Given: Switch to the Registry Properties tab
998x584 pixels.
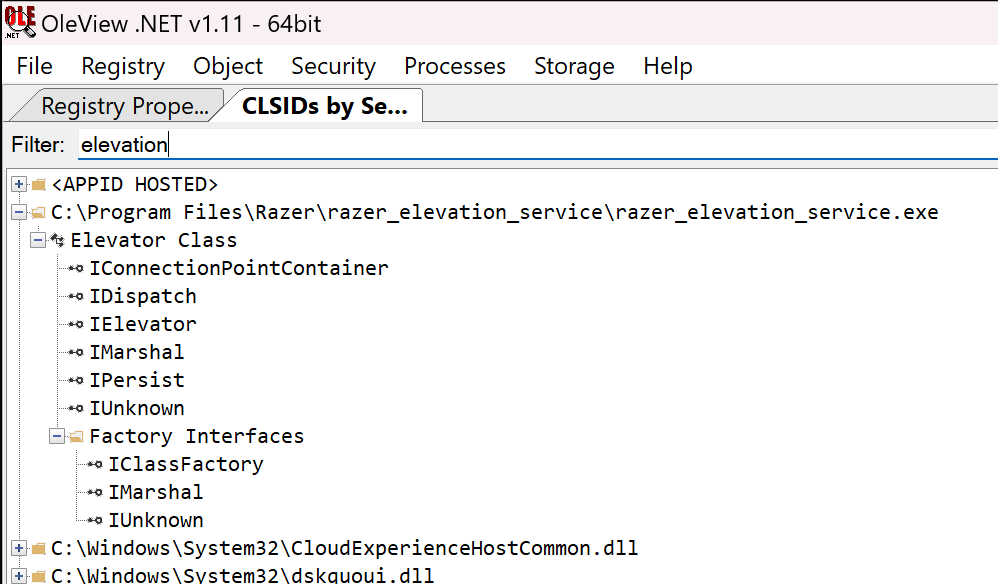Looking at the screenshot, I should pyautogui.click(x=124, y=106).
